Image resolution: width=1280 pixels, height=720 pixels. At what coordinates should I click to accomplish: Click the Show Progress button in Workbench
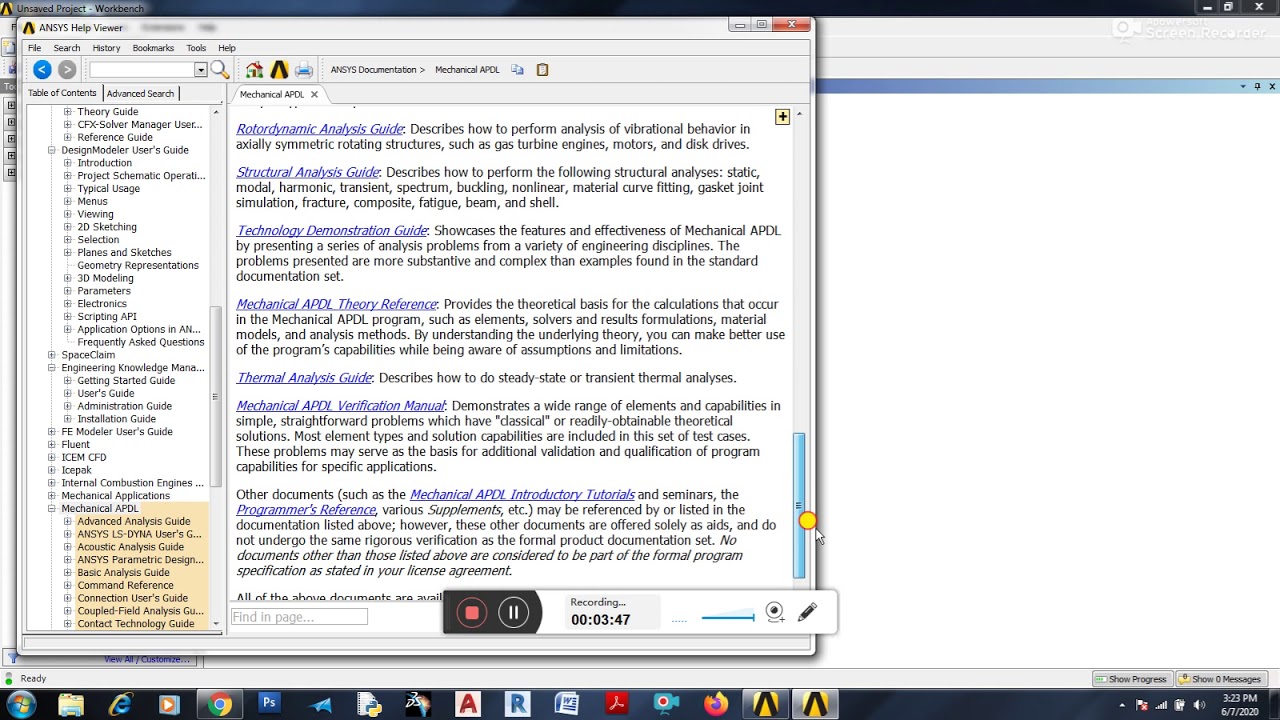click(x=1131, y=679)
